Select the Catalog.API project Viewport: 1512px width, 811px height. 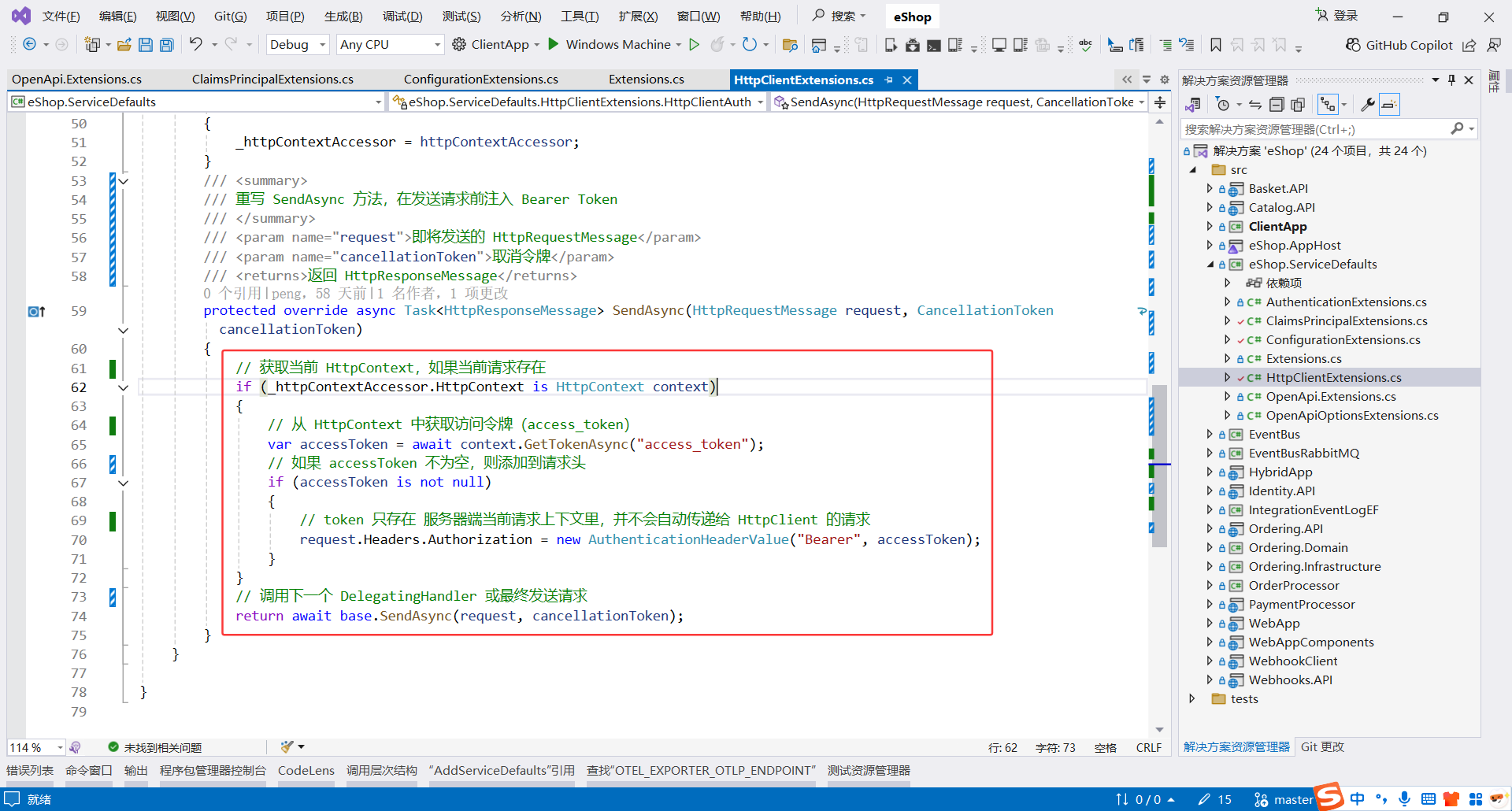point(1281,208)
